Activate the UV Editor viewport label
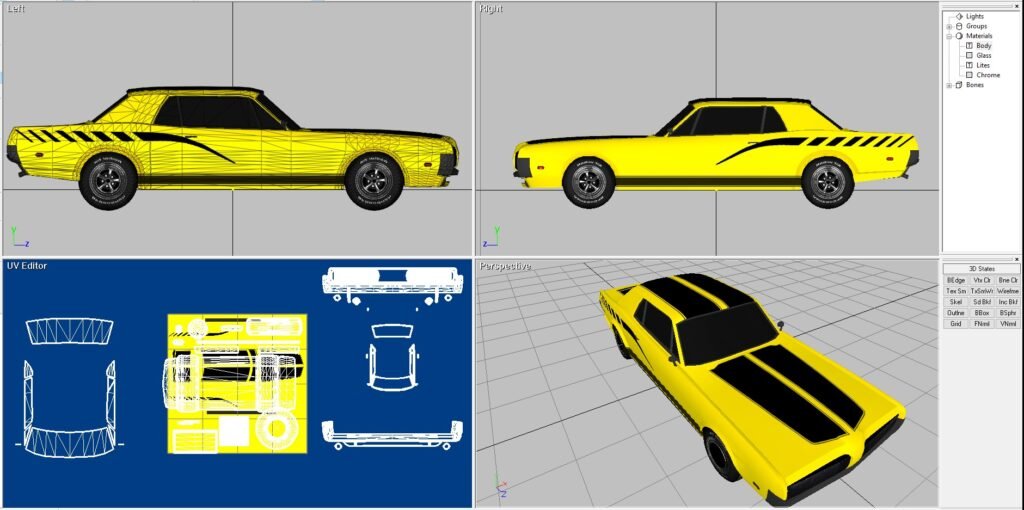Viewport: 1024px width, 510px height. [x=27, y=266]
